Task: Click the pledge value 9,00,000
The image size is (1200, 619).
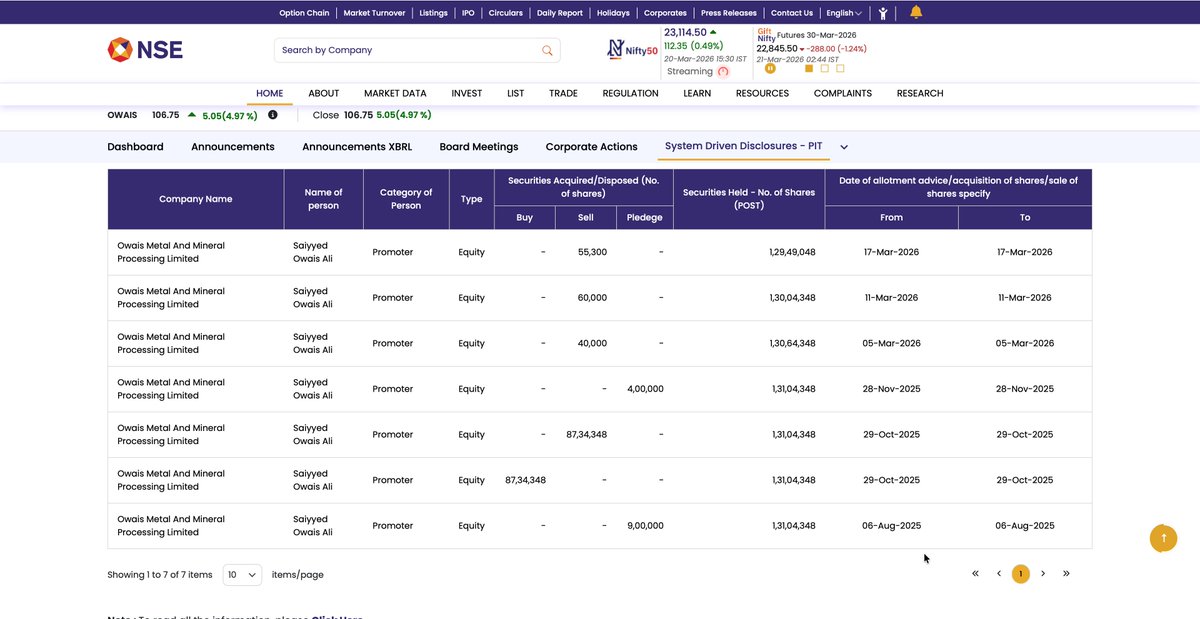Action: click(645, 526)
